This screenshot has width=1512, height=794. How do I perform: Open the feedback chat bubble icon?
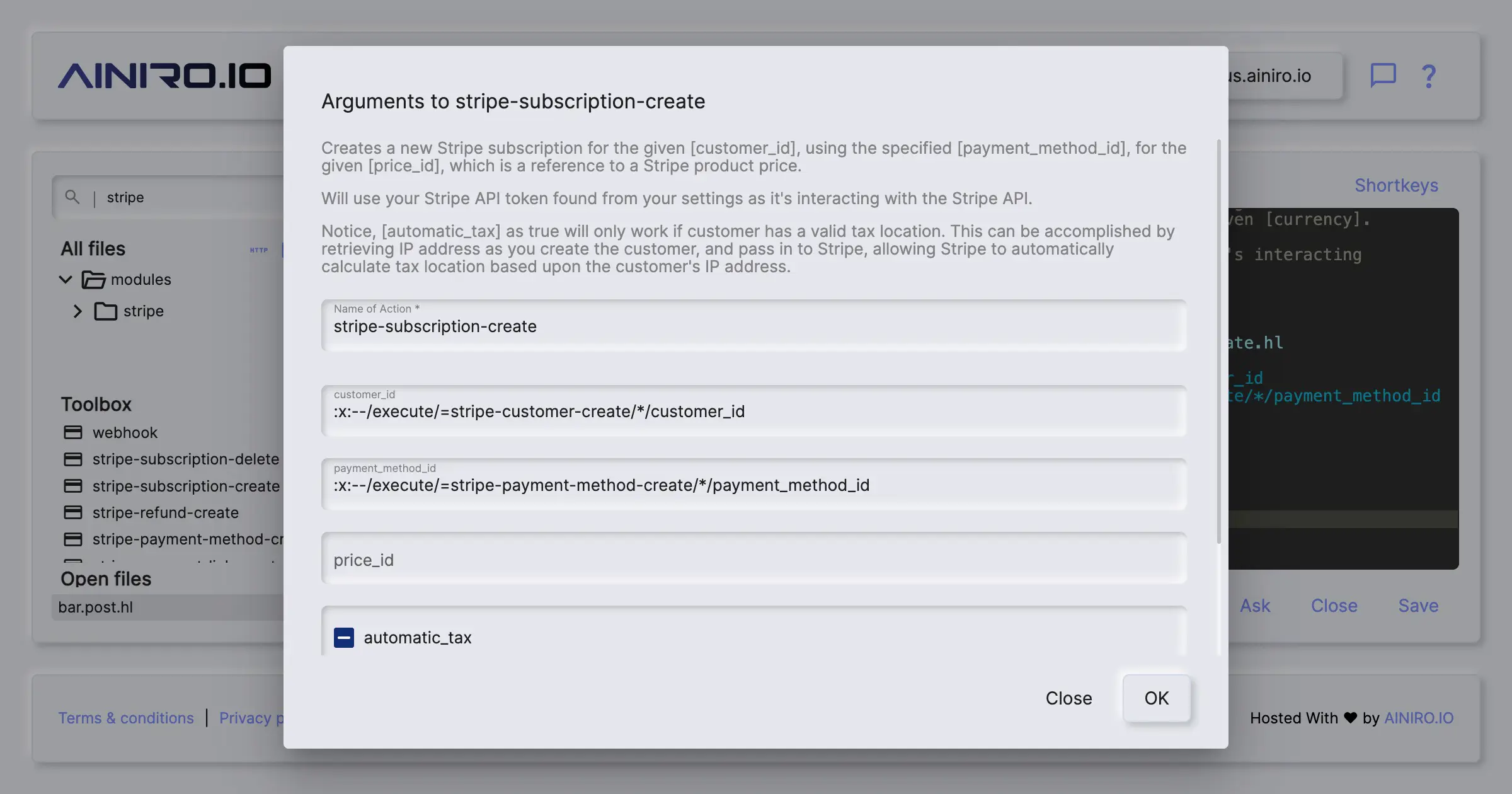1383,76
